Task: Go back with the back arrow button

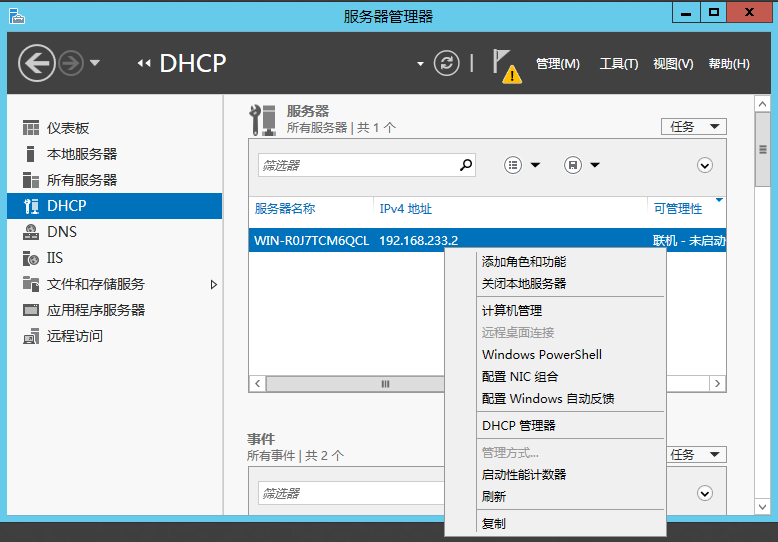Action: tap(37, 63)
